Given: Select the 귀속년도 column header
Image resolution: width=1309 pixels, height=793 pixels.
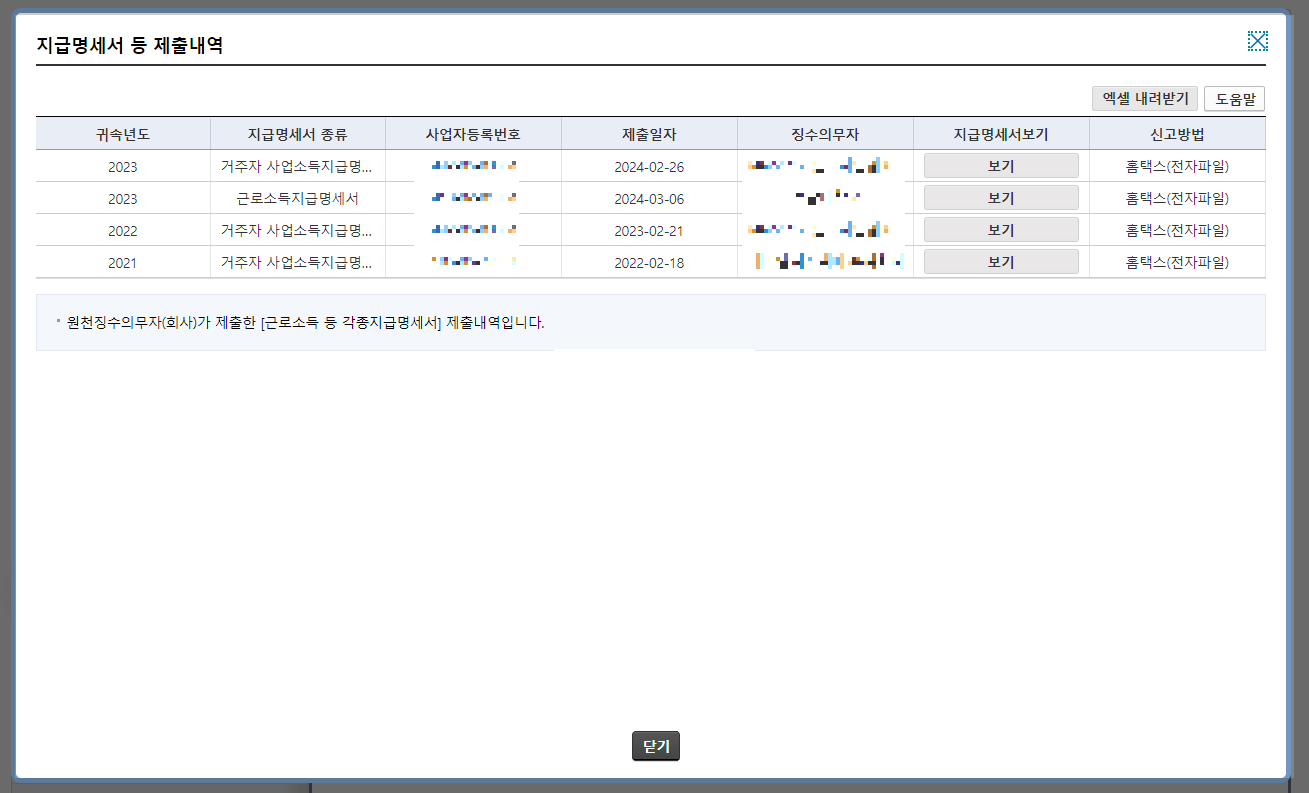Looking at the screenshot, I should [x=123, y=134].
